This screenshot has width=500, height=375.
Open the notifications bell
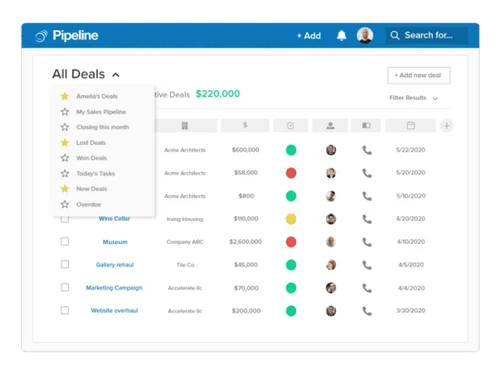tap(341, 35)
